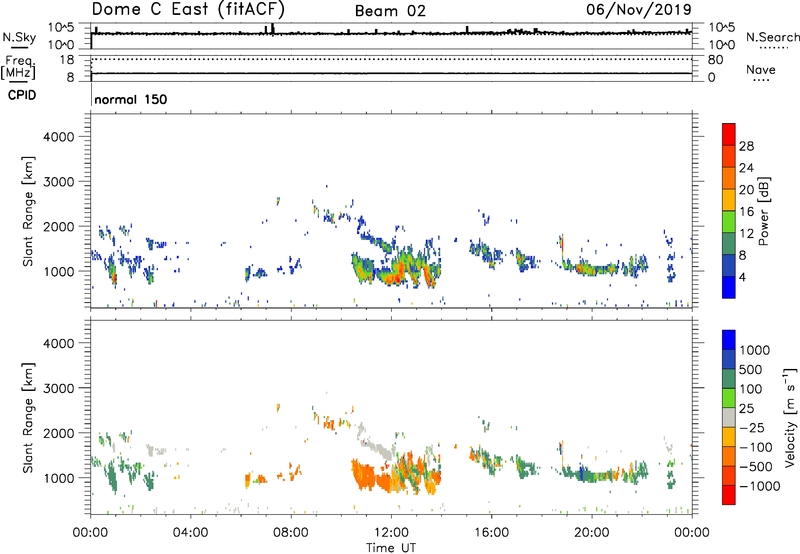Select the orange 20–24 dB Power colorbar segment

729,178
